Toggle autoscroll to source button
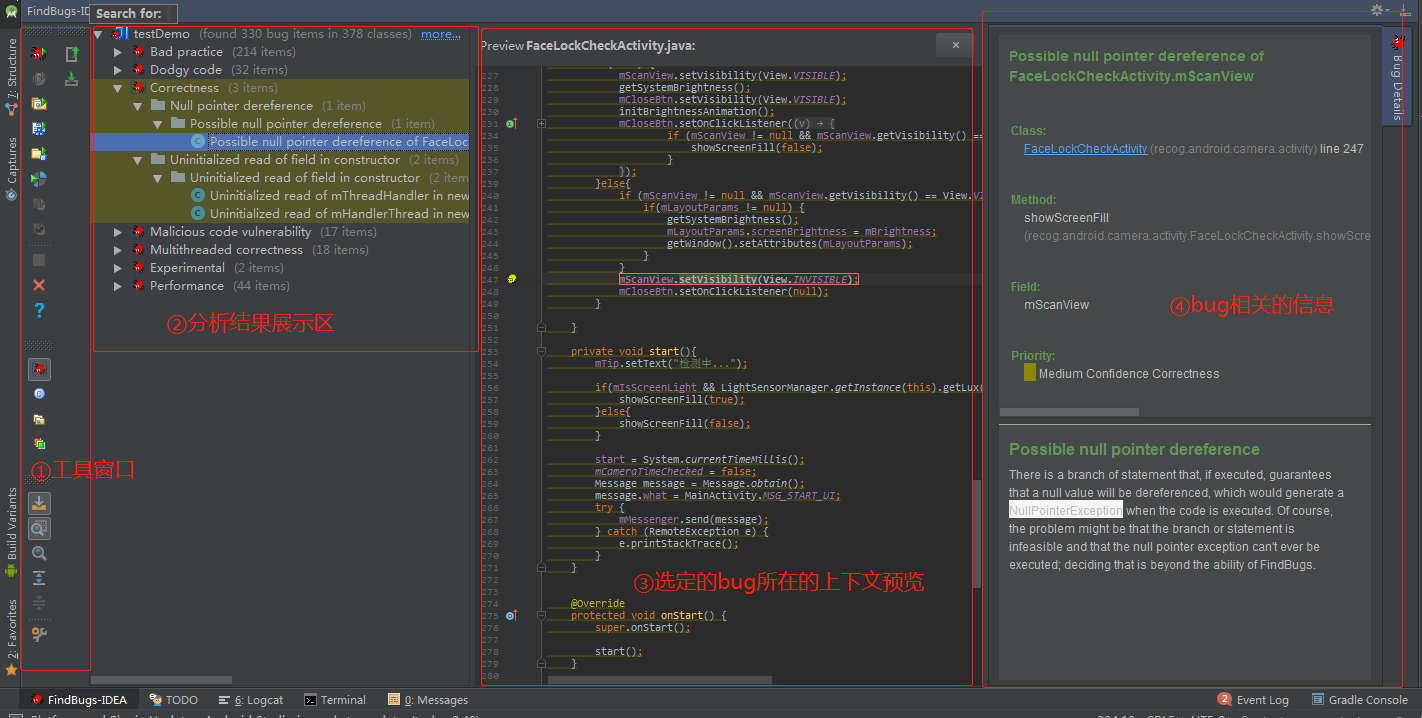Image resolution: width=1422 pixels, height=718 pixels. (x=39, y=503)
